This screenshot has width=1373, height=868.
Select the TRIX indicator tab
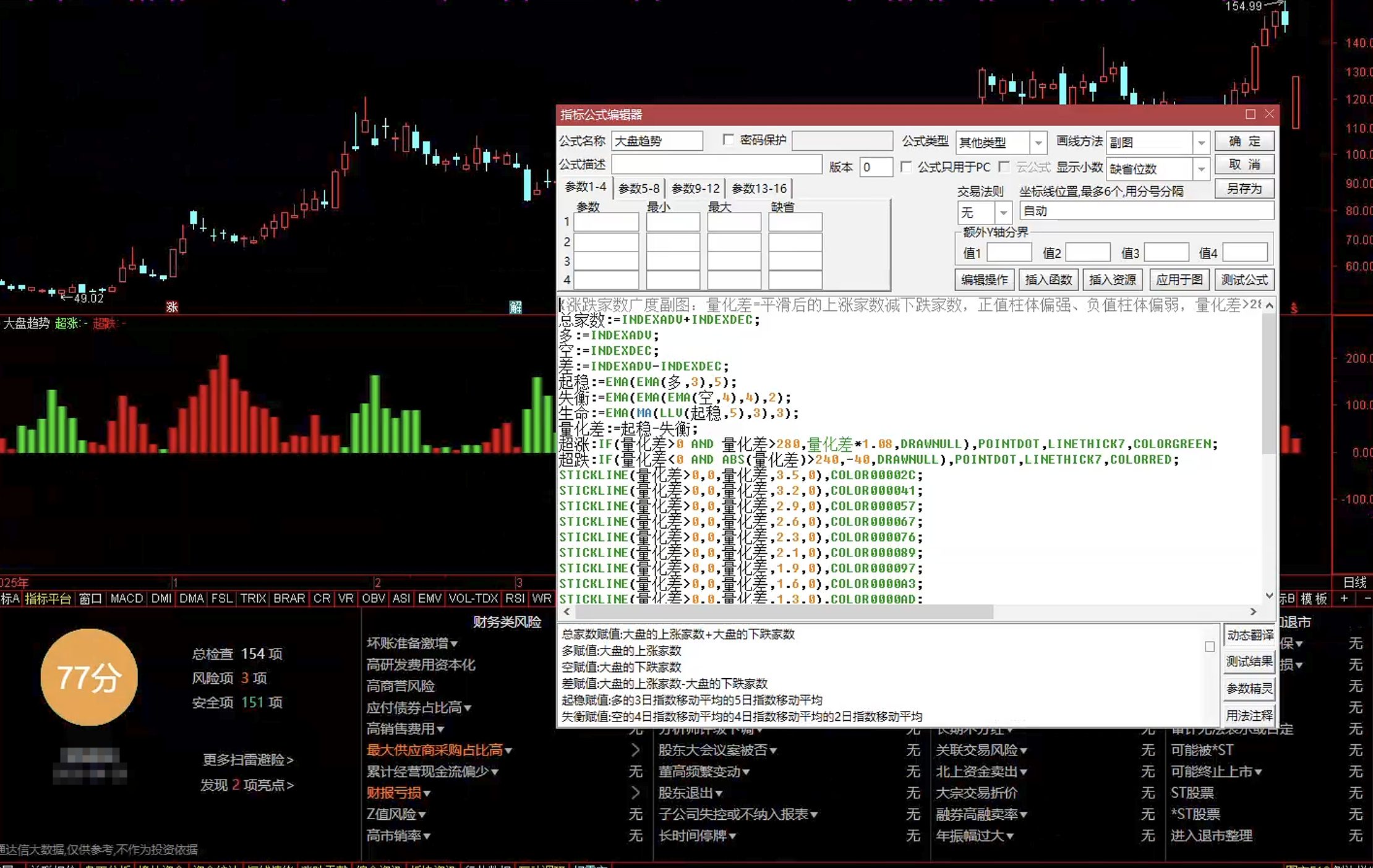pos(253,598)
